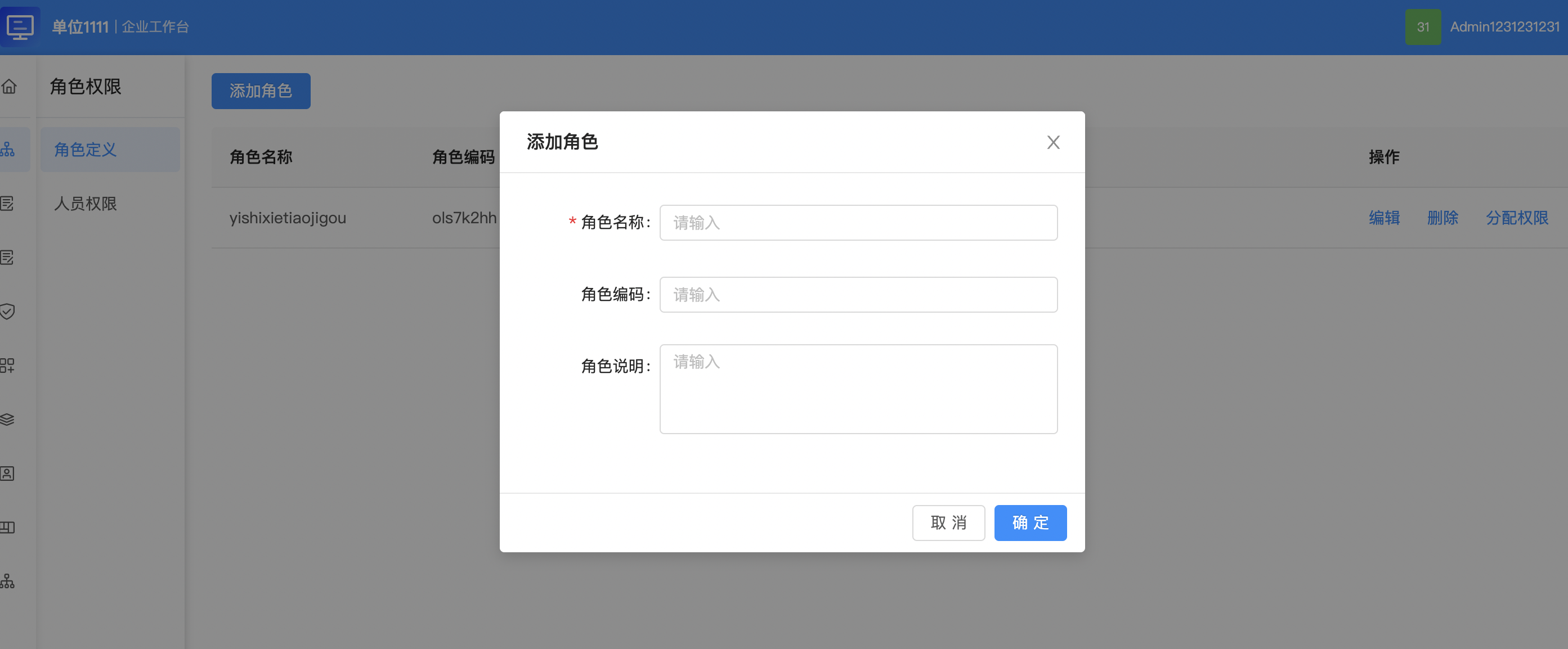Click the 编辑 link for yishixietiaojigou
Viewport: 1568px width, 649px height.
coord(1384,217)
